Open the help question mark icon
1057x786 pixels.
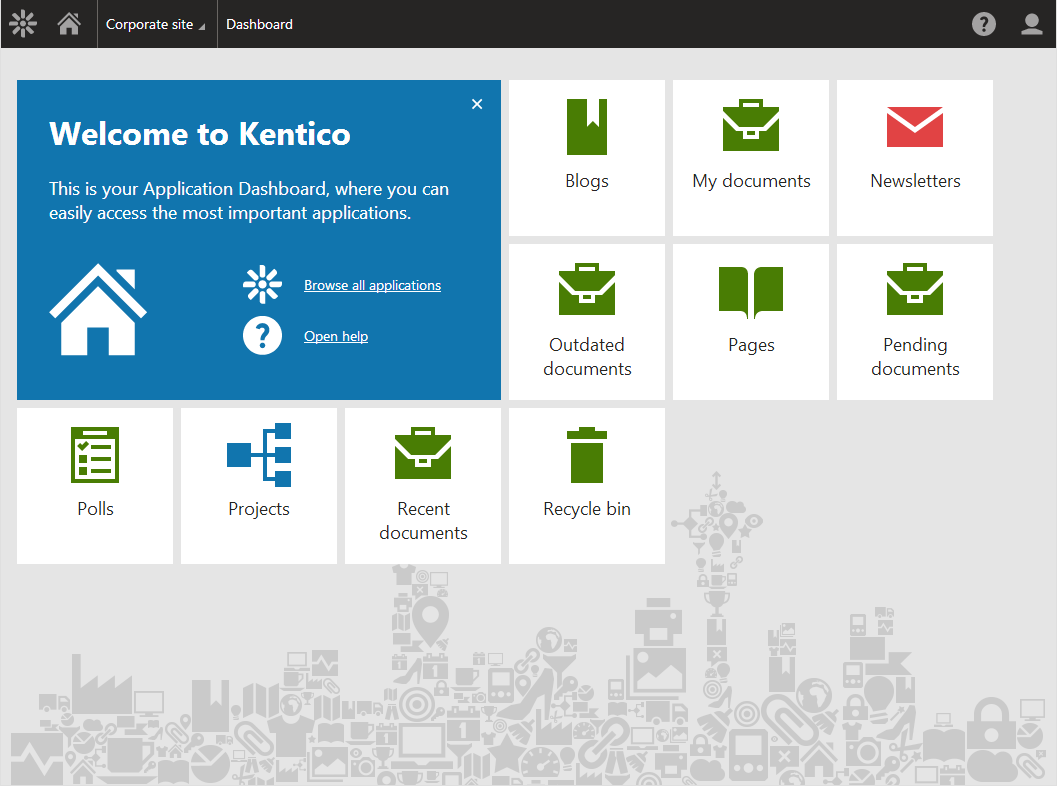[x=984, y=24]
